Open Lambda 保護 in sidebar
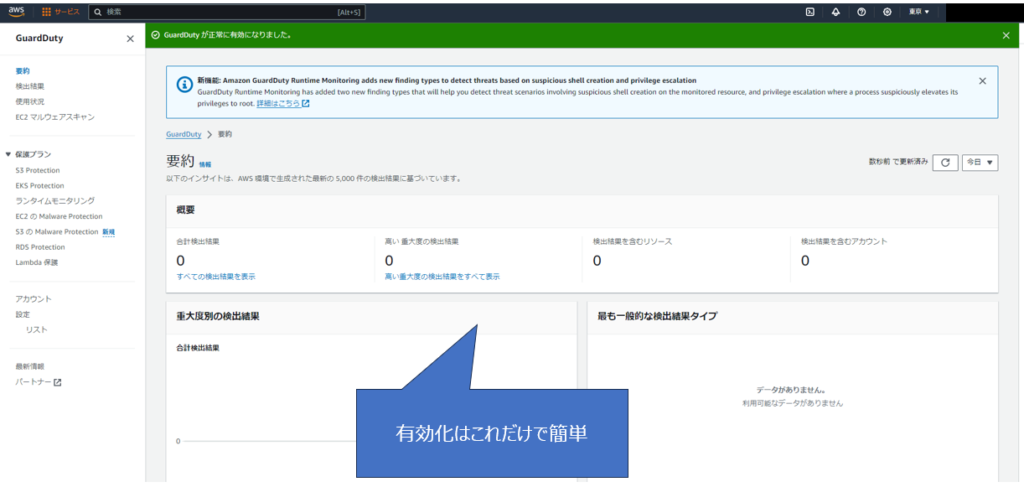This screenshot has width=1024, height=487. point(37,263)
